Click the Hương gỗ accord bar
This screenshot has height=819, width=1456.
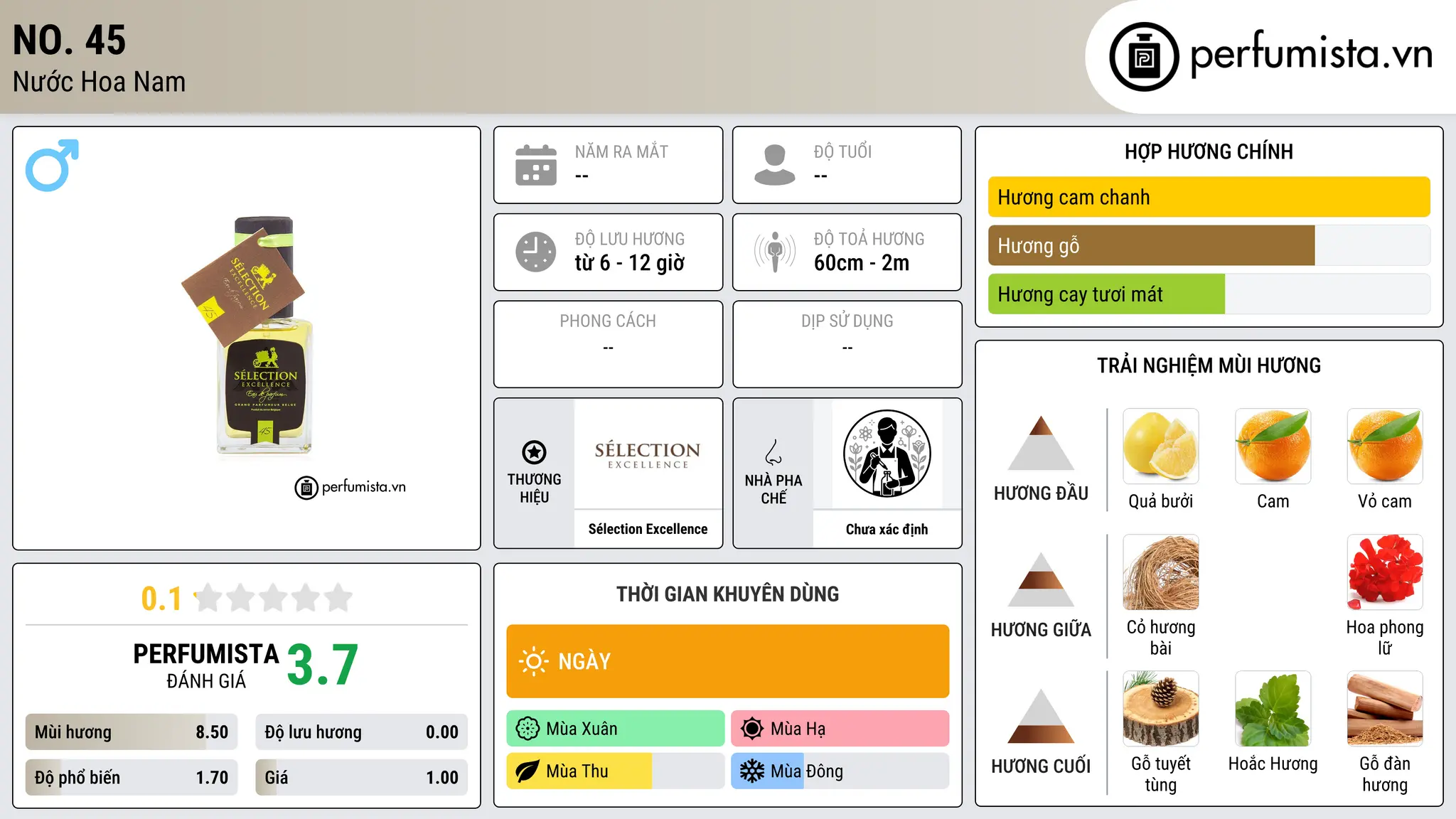pyautogui.click(x=1209, y=245)
